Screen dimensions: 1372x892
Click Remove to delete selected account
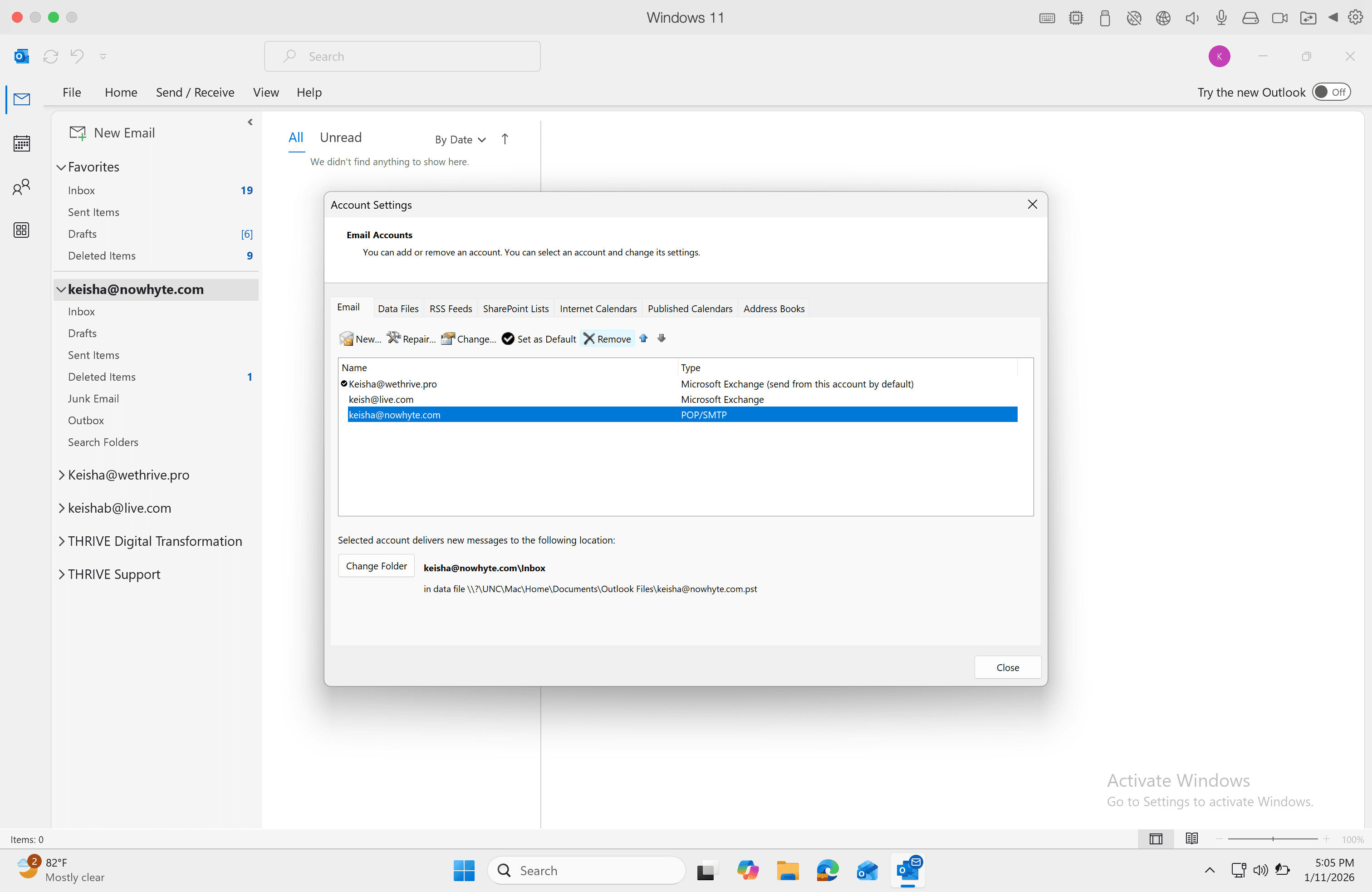pyautogui.click(x=607, y=338)
